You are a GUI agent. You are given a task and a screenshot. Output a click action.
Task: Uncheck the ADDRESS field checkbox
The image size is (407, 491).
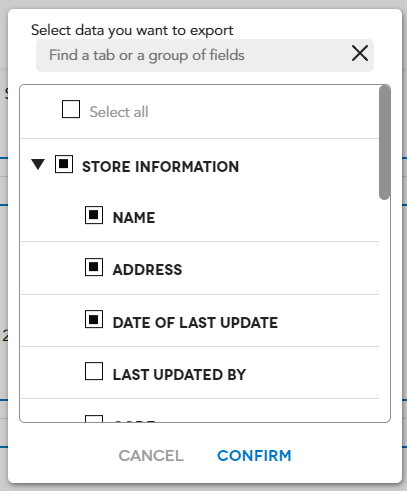tap(94, 267)
